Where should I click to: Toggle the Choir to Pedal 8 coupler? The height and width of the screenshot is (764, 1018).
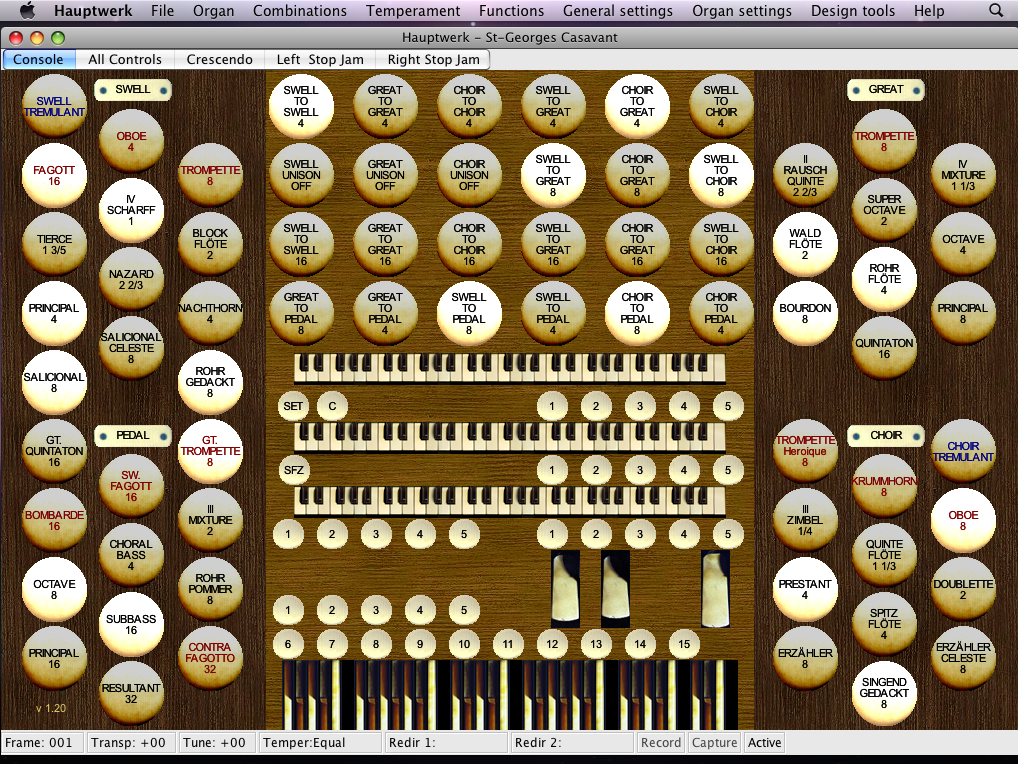click(637, 313)
